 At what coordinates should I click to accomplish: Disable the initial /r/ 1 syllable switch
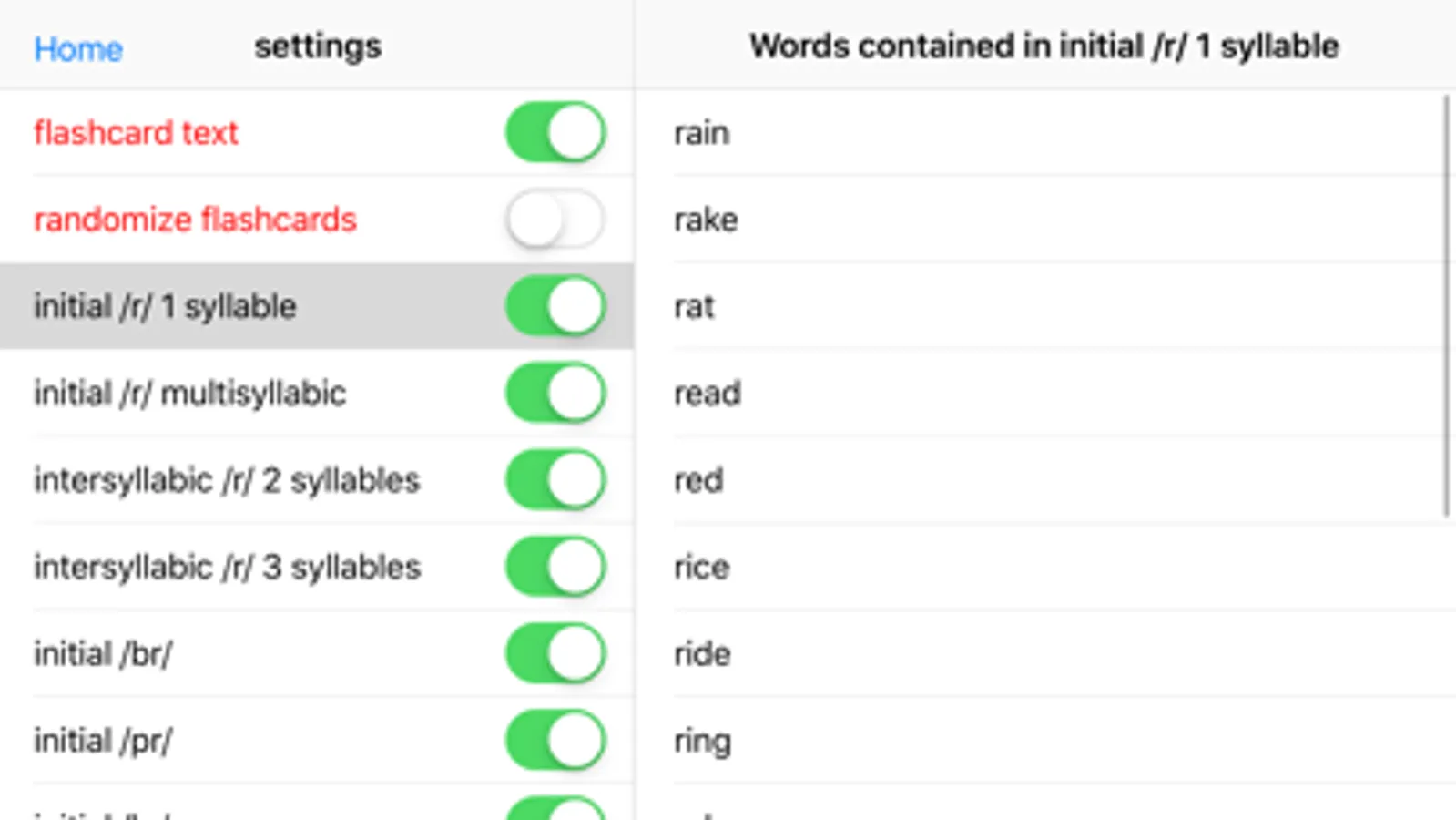tap(555, 306)
